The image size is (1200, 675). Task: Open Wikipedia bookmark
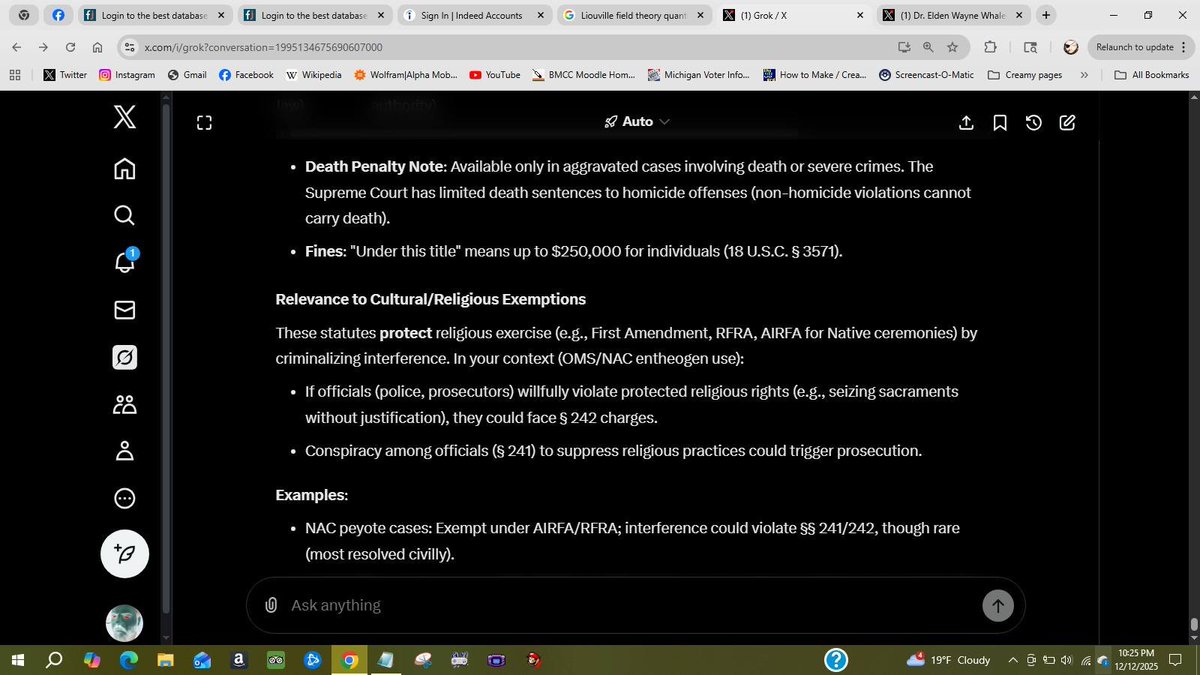pos(313,75)
